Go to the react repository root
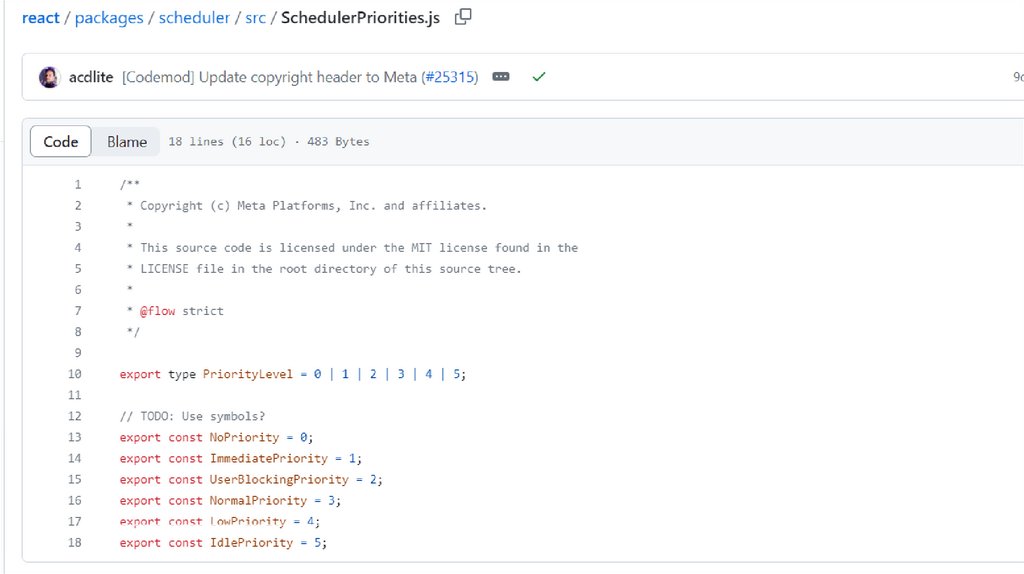The width and height of the screenshot is (1024, 574). [39, 18]
